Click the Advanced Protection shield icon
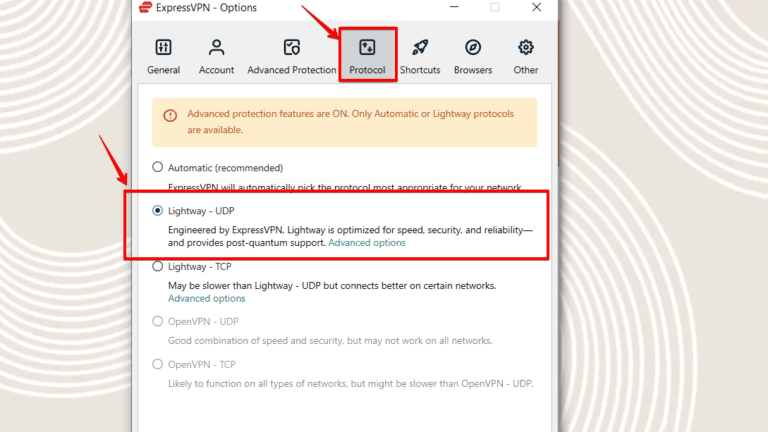Viewport: 768px width, 432px height. (x=291, y=48)
